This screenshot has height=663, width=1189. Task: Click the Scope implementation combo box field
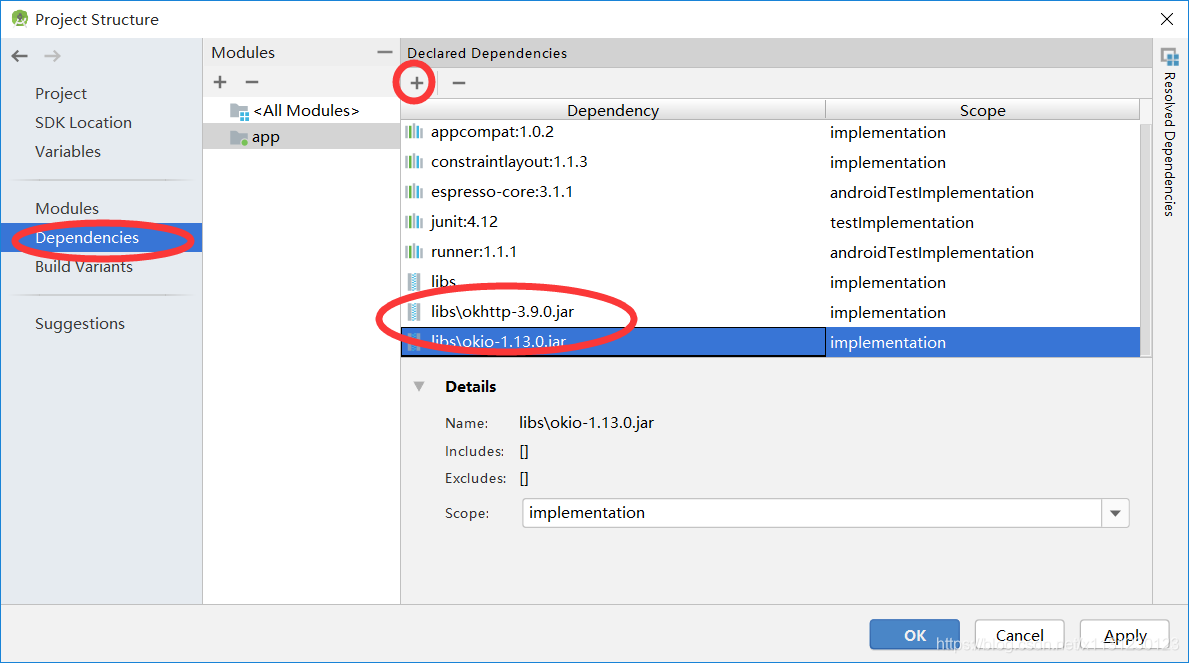tap(826, 514)
